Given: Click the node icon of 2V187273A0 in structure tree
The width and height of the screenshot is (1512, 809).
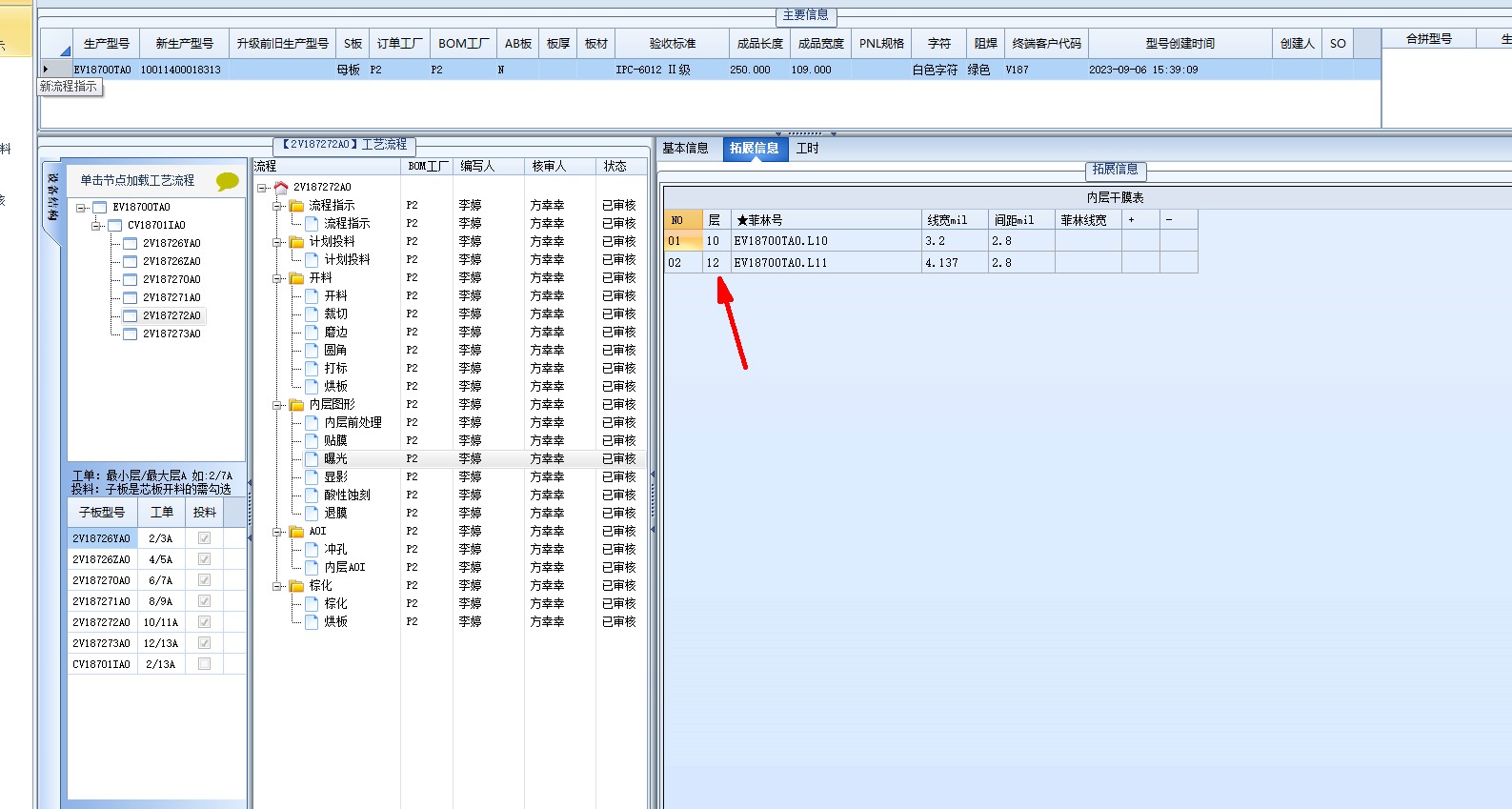Looking at the screenshot, I should [x=131, y=334].
